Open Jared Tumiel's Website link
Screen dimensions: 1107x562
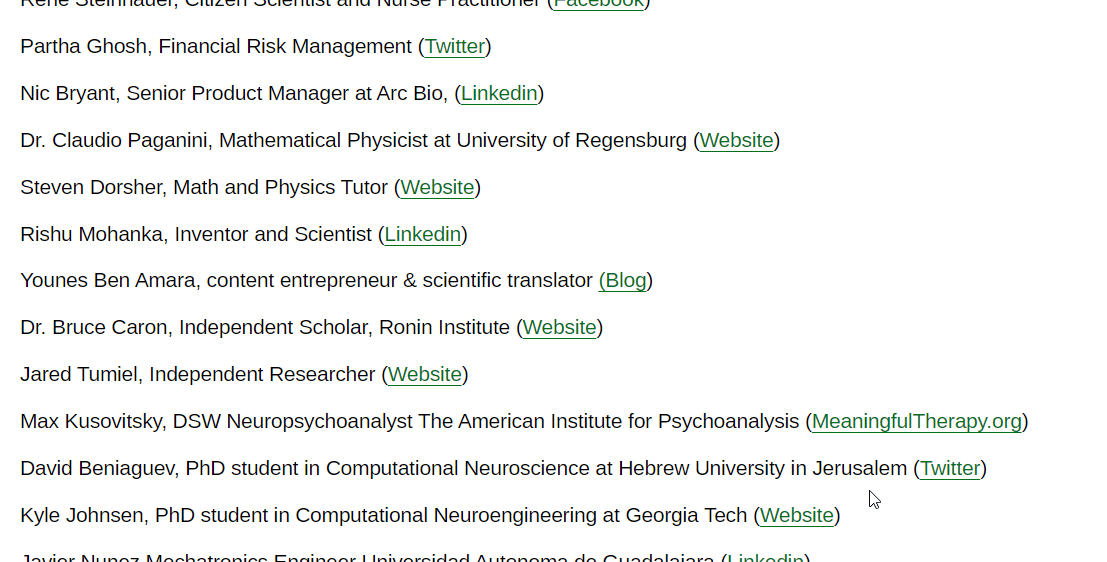point(425,375)
